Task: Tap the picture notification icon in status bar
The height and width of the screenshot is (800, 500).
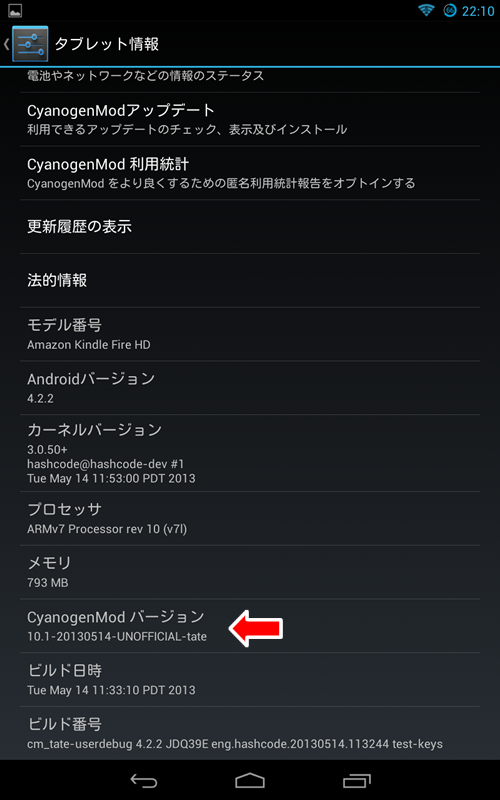Action: (x=14, y=10)
